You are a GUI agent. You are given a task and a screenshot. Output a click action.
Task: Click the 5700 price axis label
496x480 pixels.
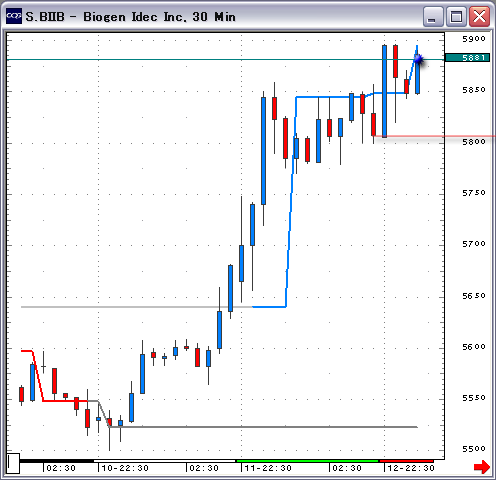click(474, 244)
